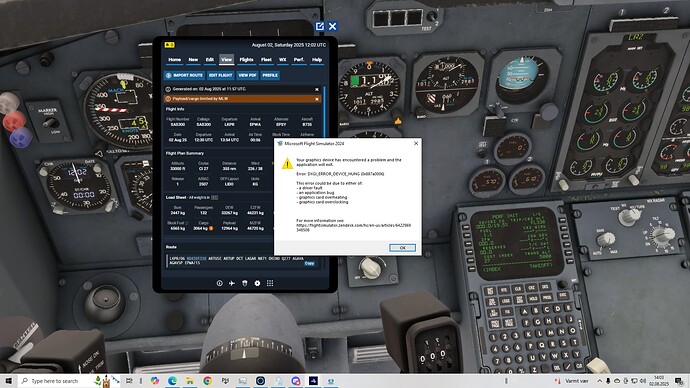Show hidden system tray icons chevron
Viewport: 690px width, 388px height.
click(599, 381)
